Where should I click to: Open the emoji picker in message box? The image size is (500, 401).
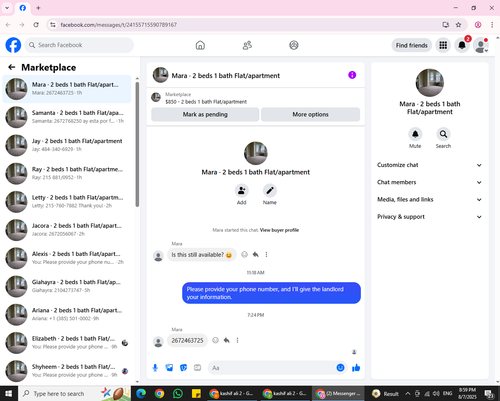[340, 368]
